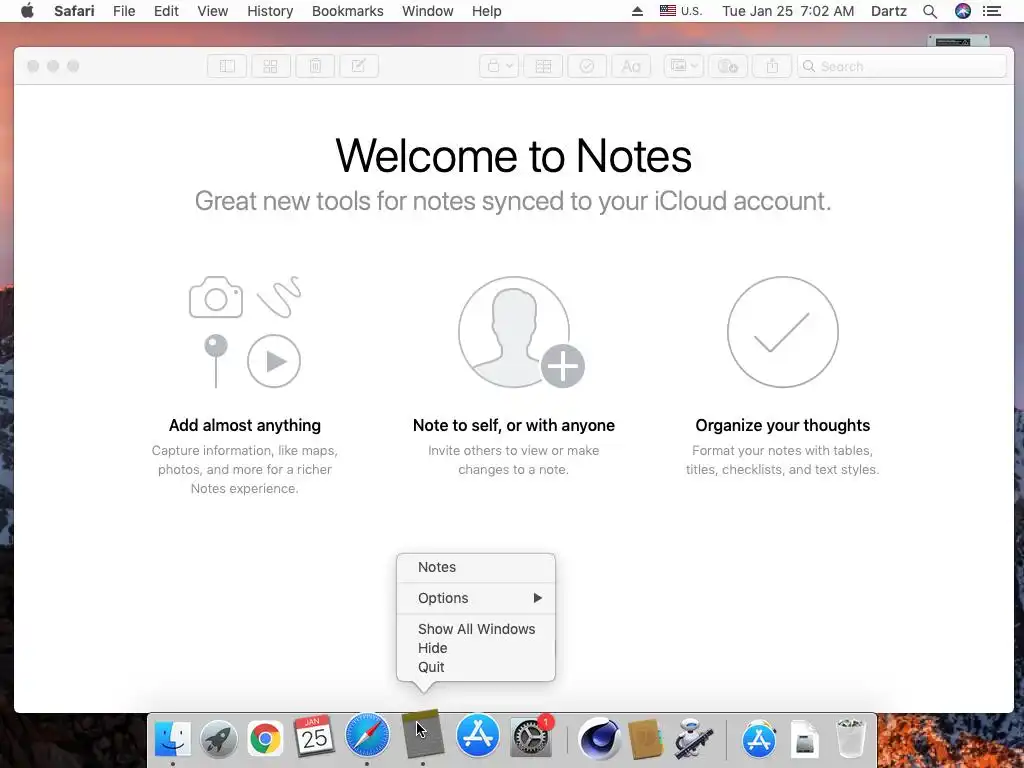Launch Google Chrome from the dock
The height and width of the screenshot is (768, 1024).
(x=265, y=739)
